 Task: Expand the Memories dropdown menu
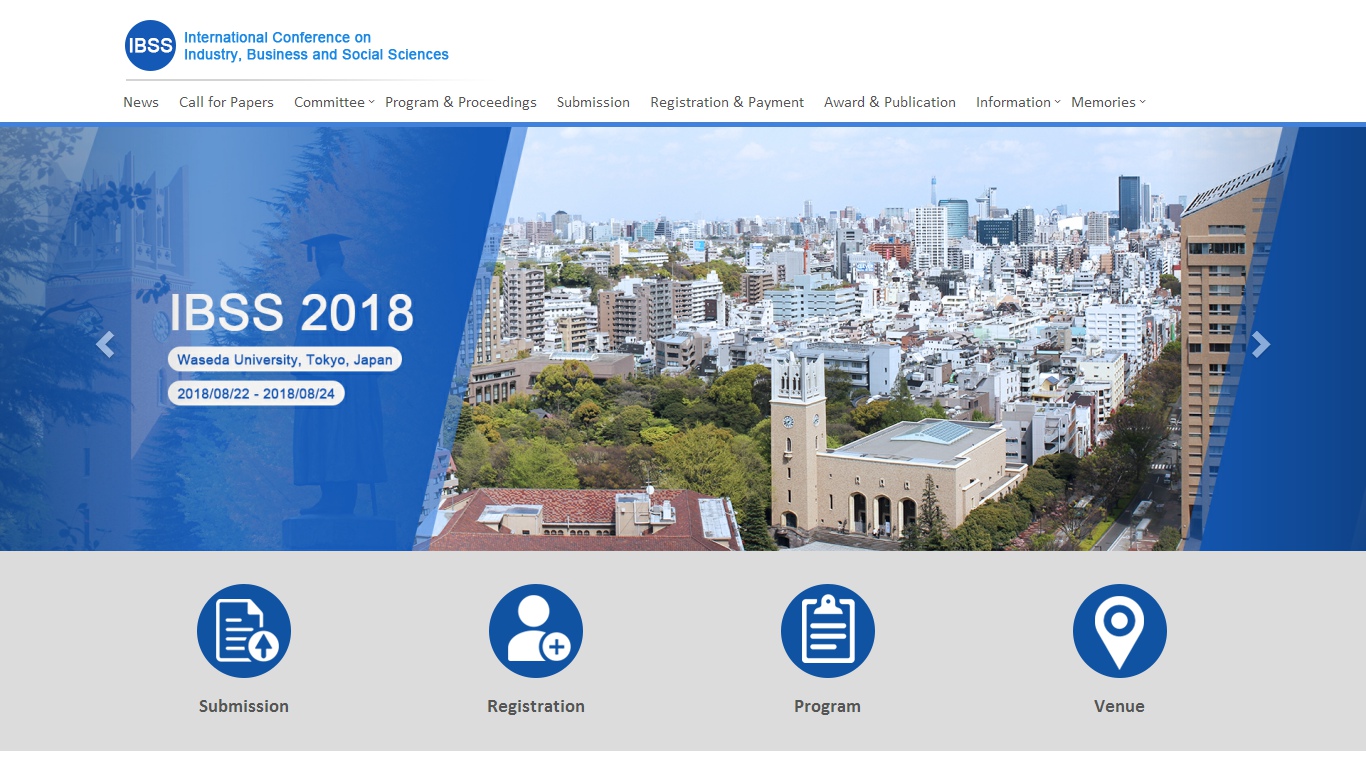[x=1108, y=102]
